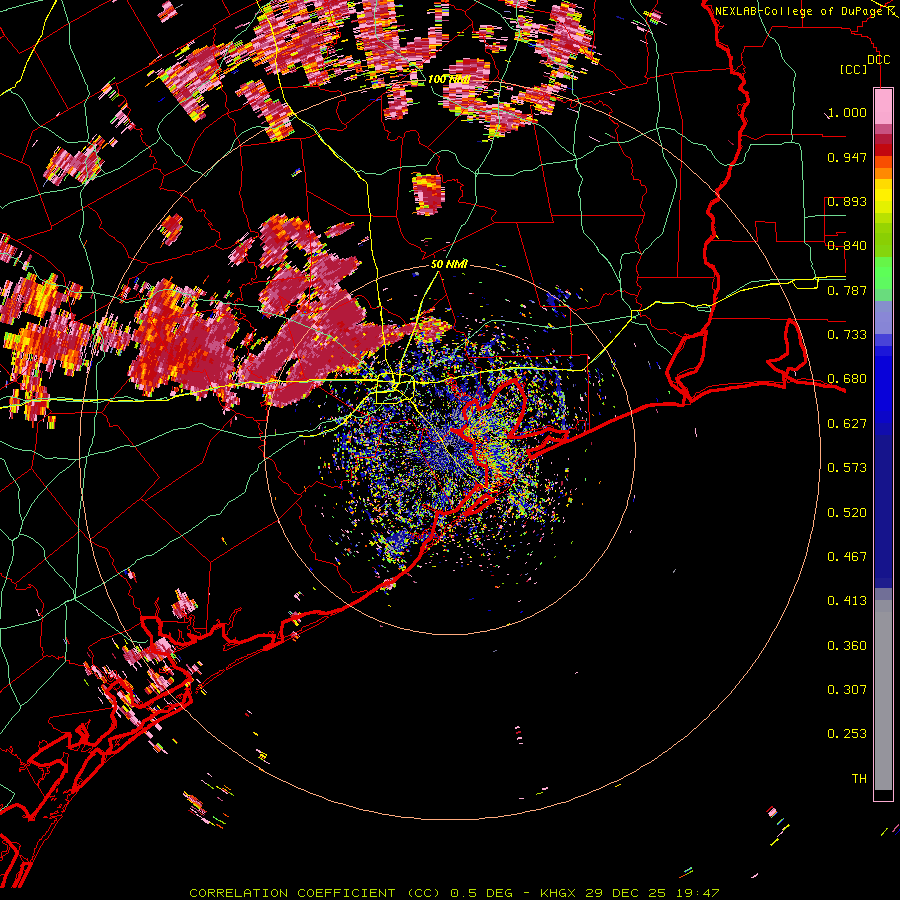Click the 50 NMI range ring label

pyautogui.click(x=449, y=264)
